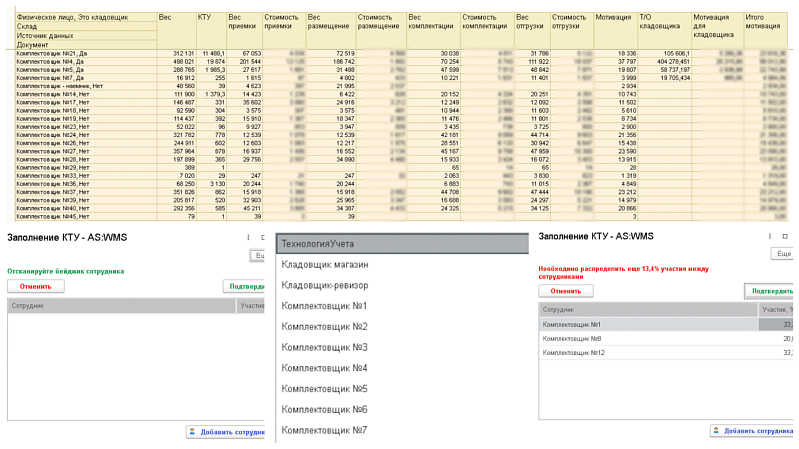Click the Стоимость комплектации column header
Image resolution: width=799 pixels, height=449 pixels.
pyautogui.click(x=487, y=31)
